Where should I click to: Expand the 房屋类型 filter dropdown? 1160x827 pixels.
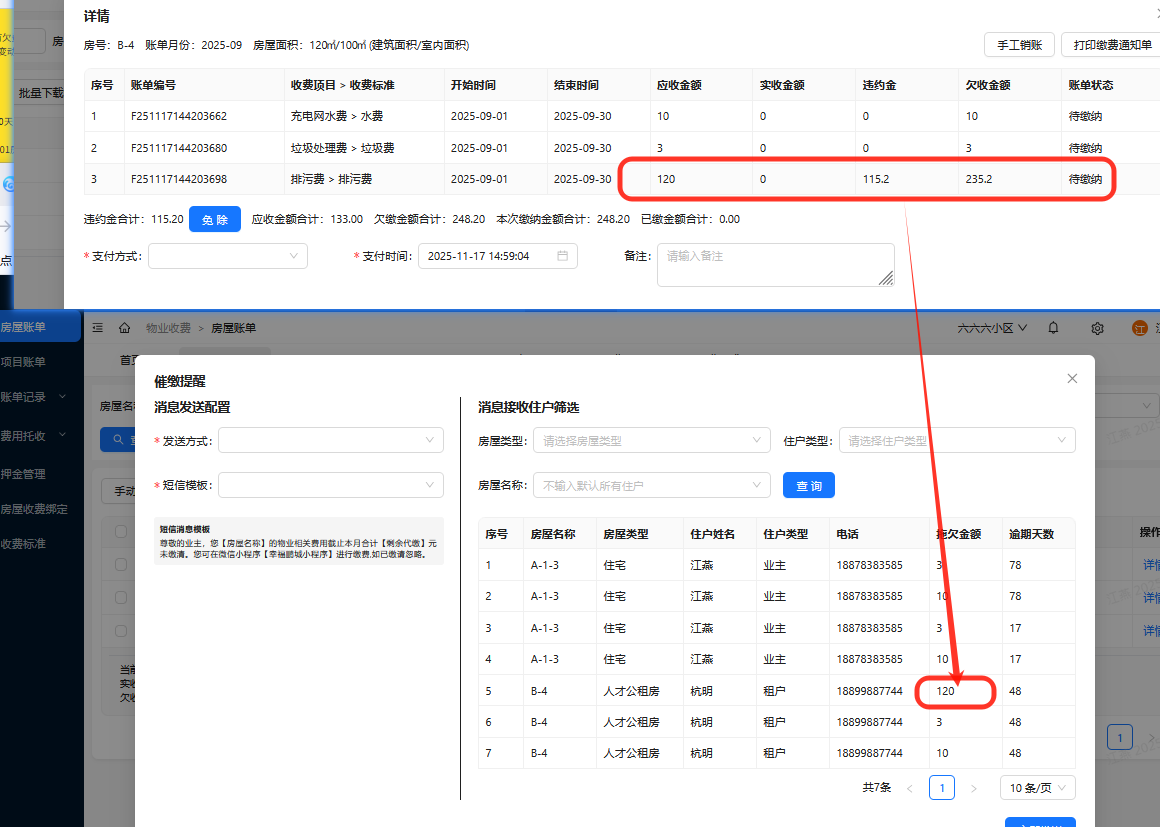coord(652,440)
